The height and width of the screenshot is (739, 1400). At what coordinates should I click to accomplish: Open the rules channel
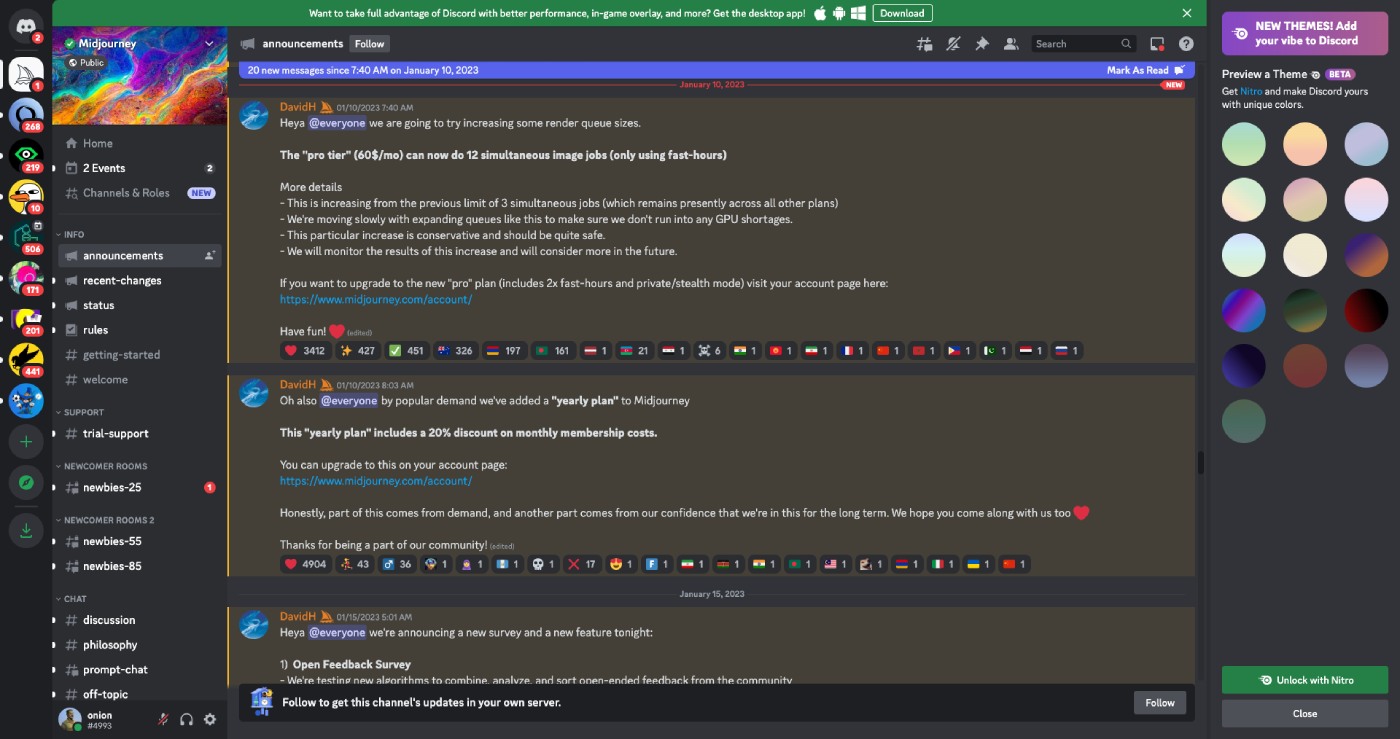point(140,330)
